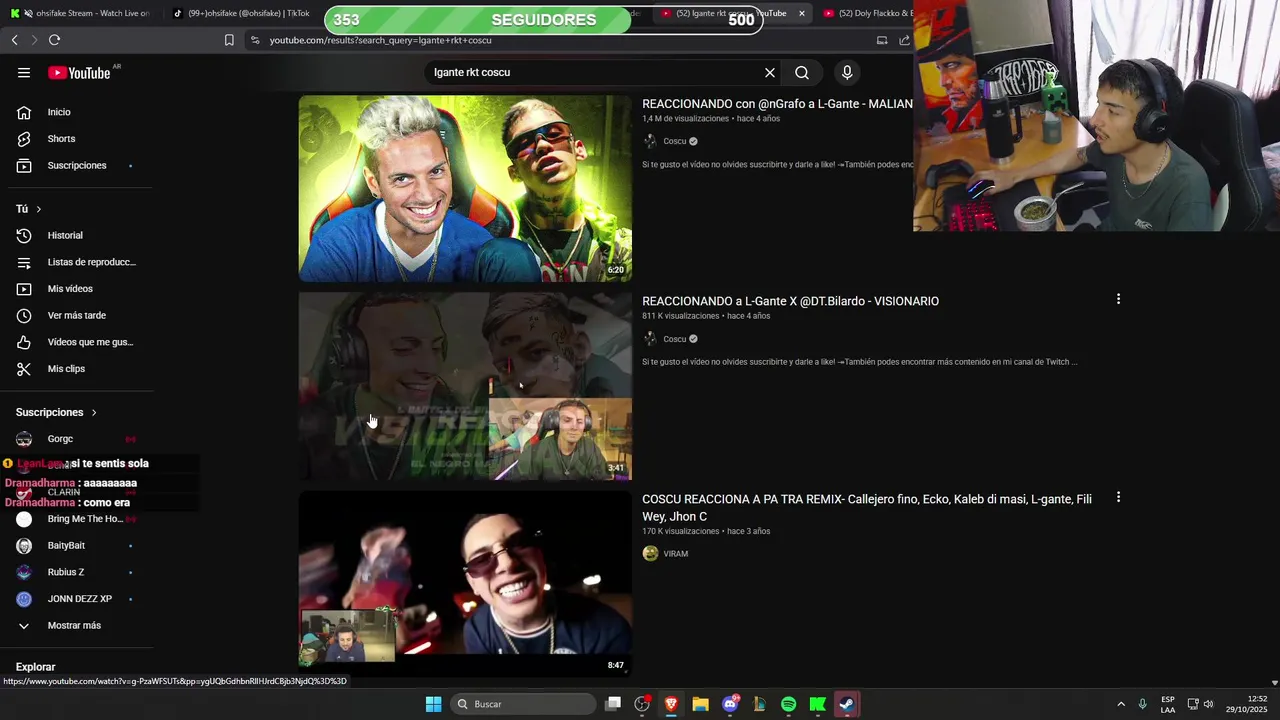The image size is (1280, 720).
Task: Expand the Suscripciones section chevron
Action: tap(94, 412)
